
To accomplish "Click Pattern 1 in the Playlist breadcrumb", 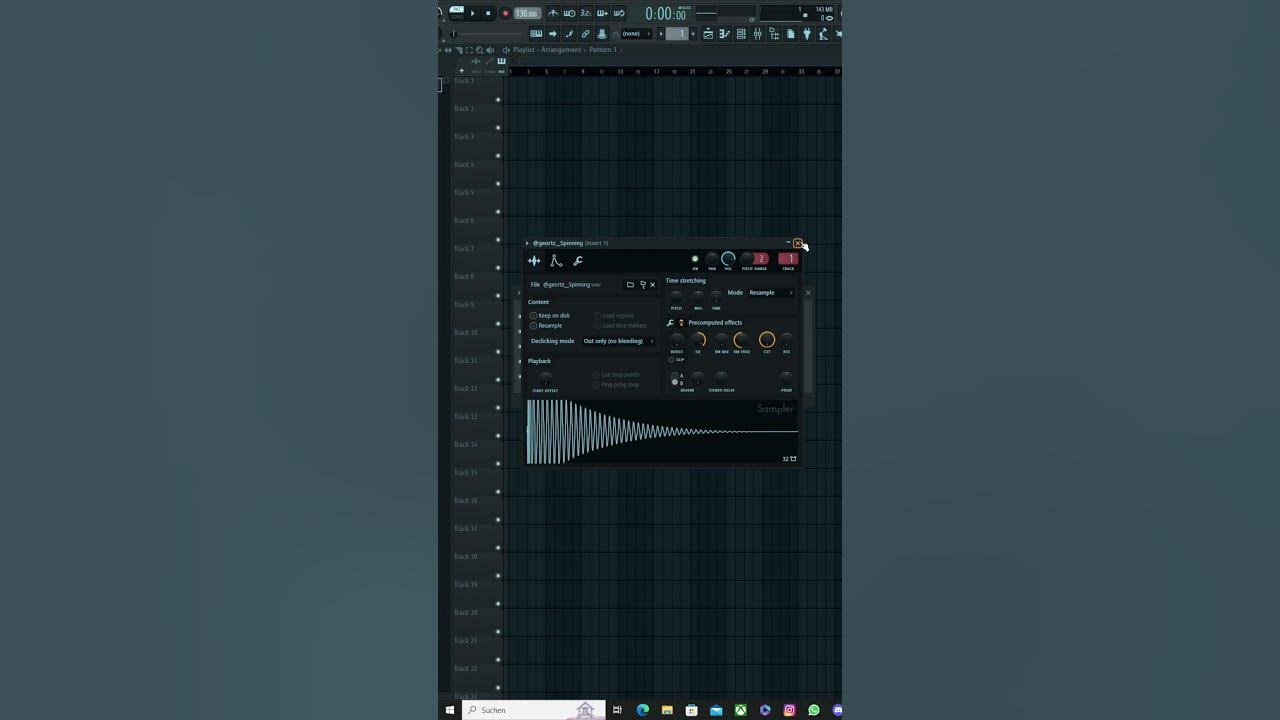I will (x=603, y=50).
